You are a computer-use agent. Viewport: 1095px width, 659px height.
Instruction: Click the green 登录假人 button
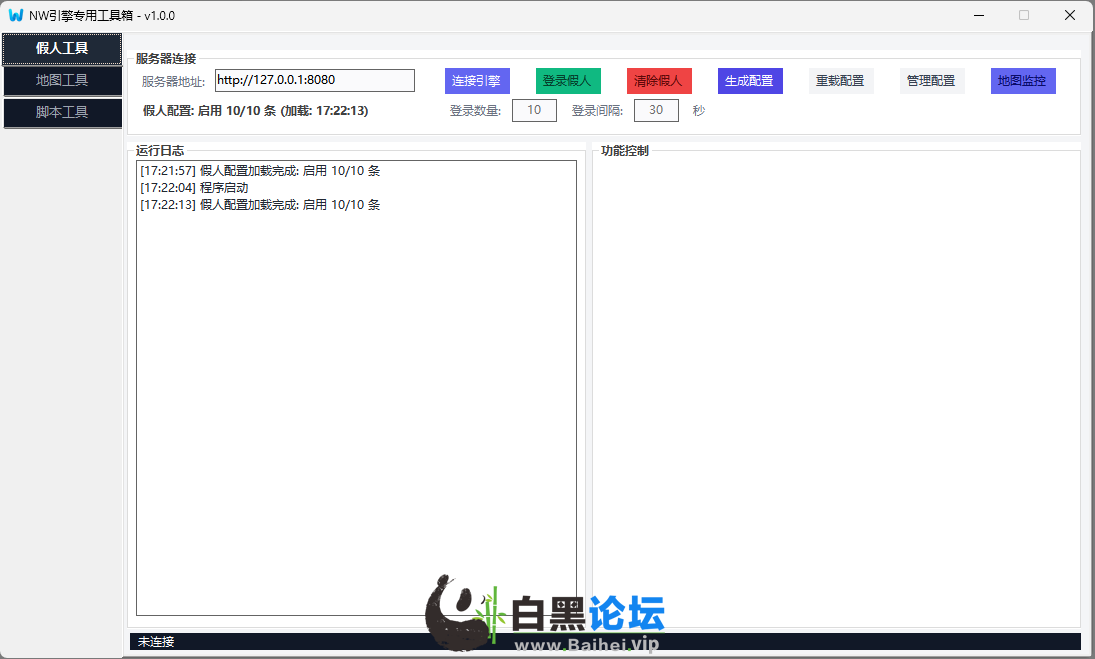pyautogui.click(x=568, y=81)
